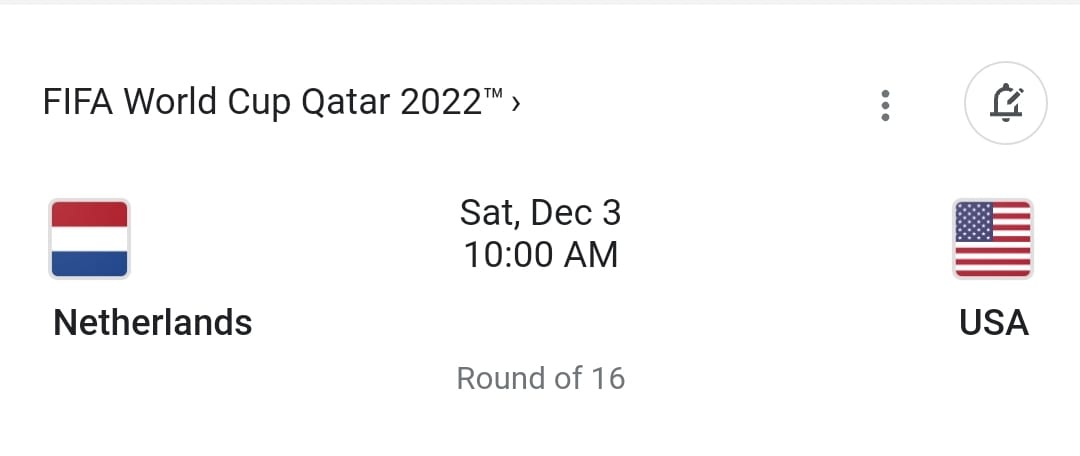Tap the starred blue canton of USA flag
1080x456 pixels.
(974, 222)
